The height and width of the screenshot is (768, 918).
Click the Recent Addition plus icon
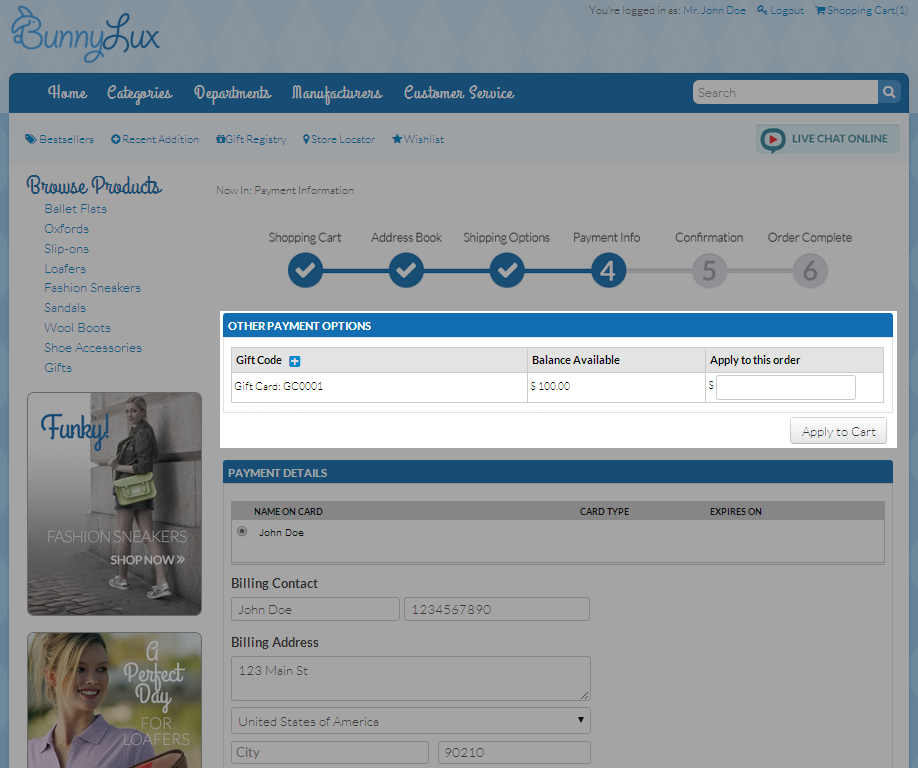point(116,139)
